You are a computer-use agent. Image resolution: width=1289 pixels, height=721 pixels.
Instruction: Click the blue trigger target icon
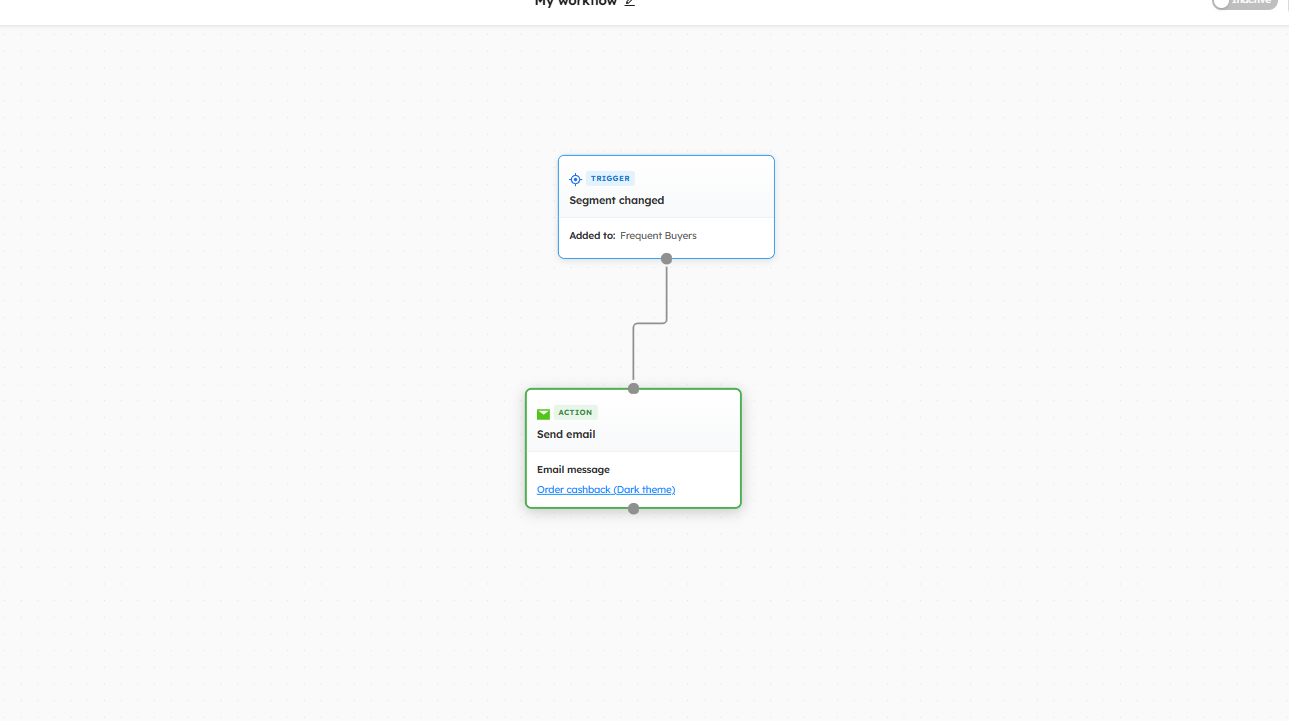[x=575, y=179]
